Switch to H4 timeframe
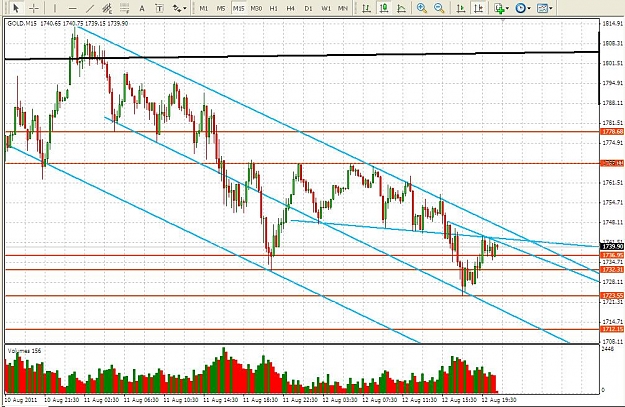Screen dimensions: 625x407 tap(291, 8)
